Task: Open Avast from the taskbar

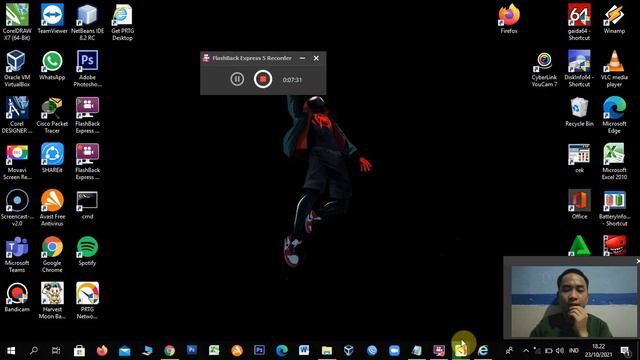Action: [x=237, y=351]
